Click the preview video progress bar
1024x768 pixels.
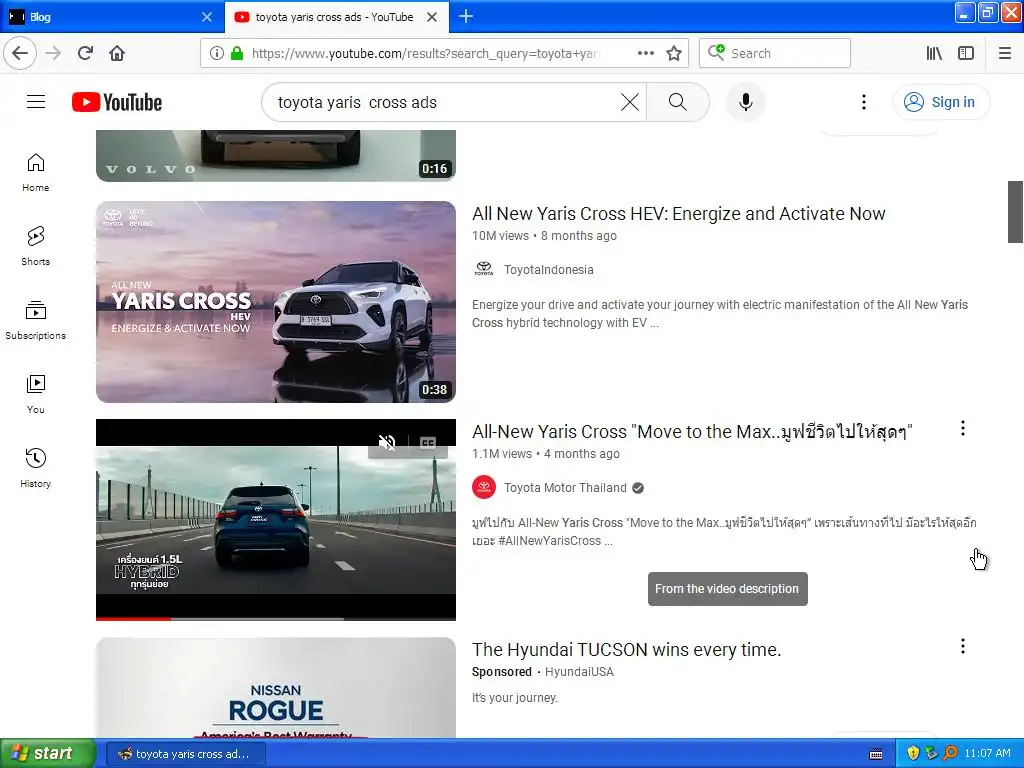276,618
